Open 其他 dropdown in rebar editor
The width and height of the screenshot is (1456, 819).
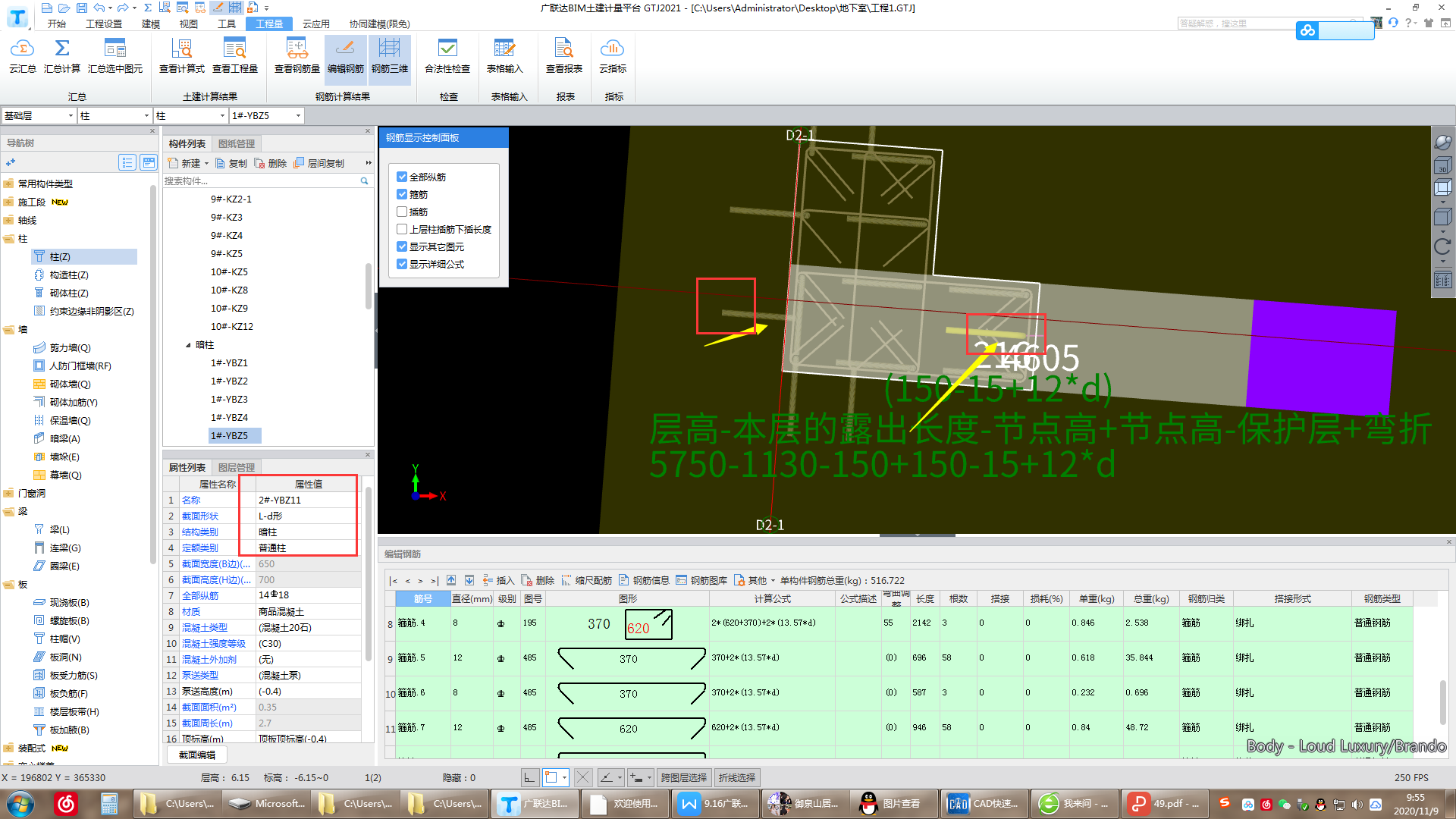(x=755, y=580)
